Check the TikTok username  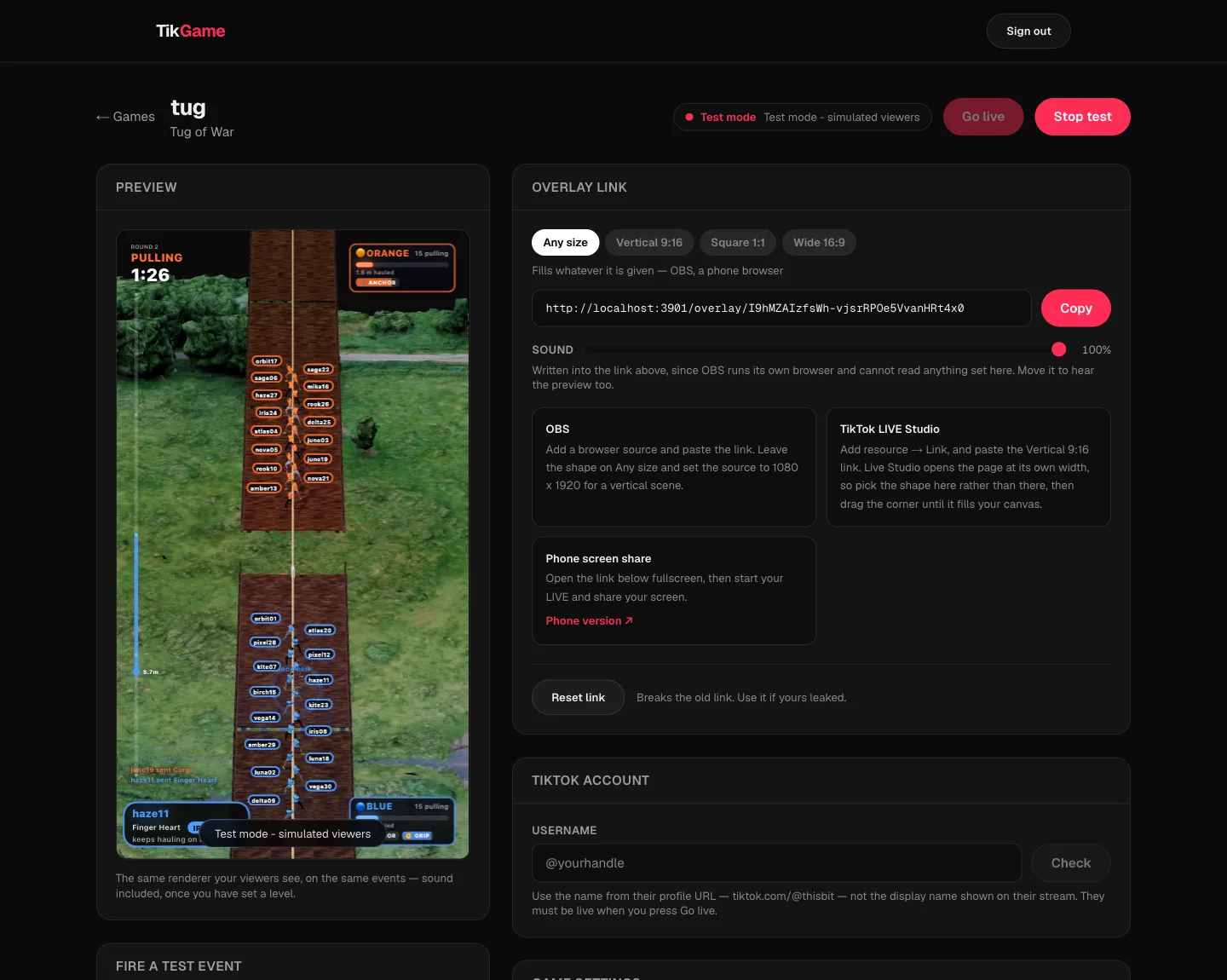(x=1070, y=862)
